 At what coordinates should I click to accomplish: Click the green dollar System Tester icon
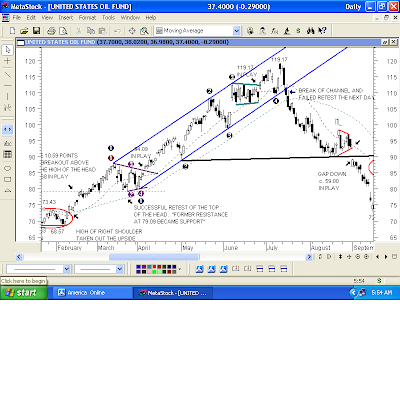pyautogui.click(x=298, y=31)
